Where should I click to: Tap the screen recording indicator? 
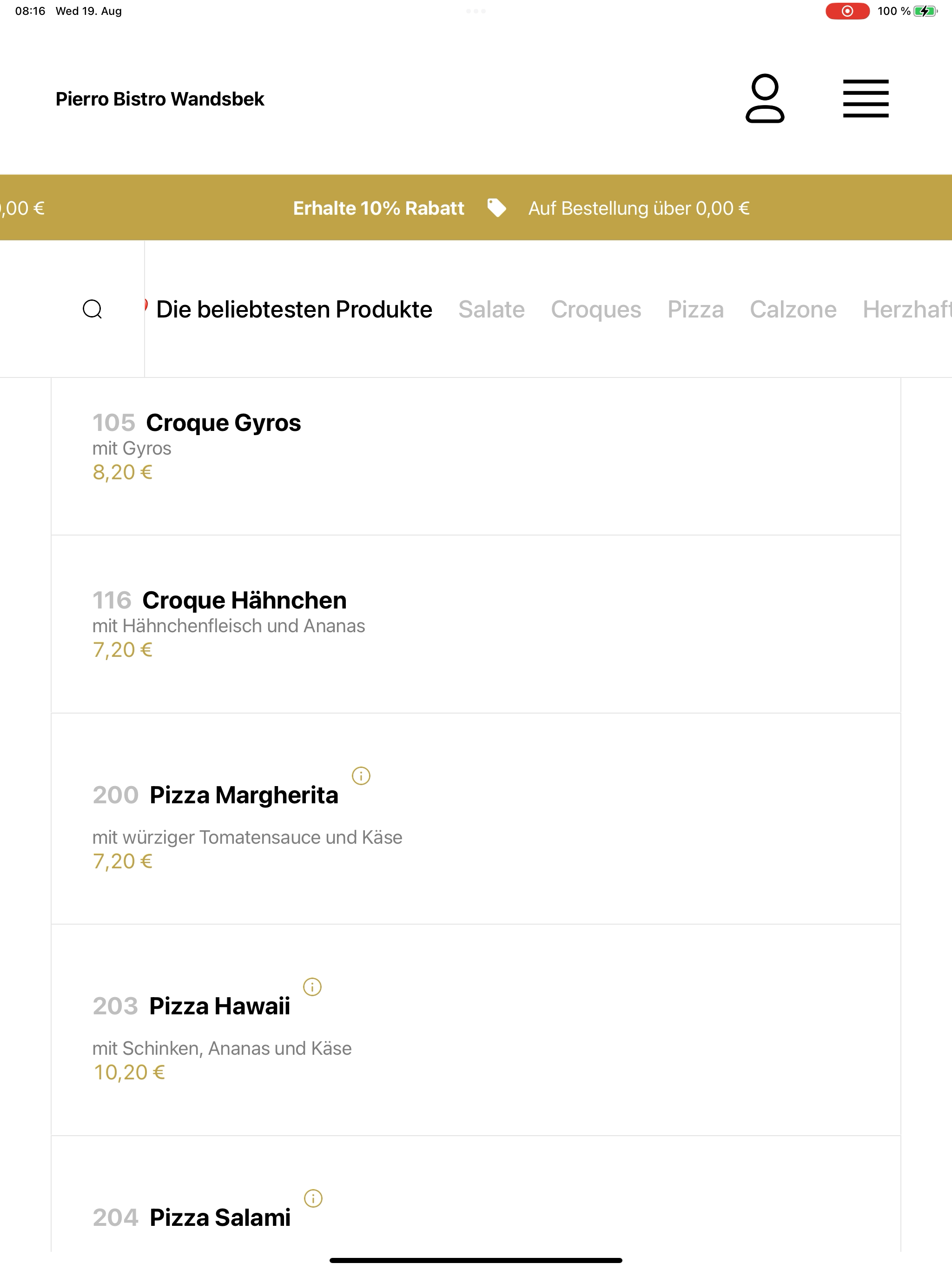click(847, 11)
